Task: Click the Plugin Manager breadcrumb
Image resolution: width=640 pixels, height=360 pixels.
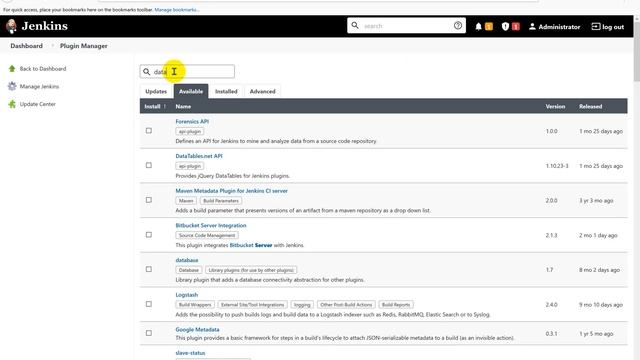Action: click(84, 46)
